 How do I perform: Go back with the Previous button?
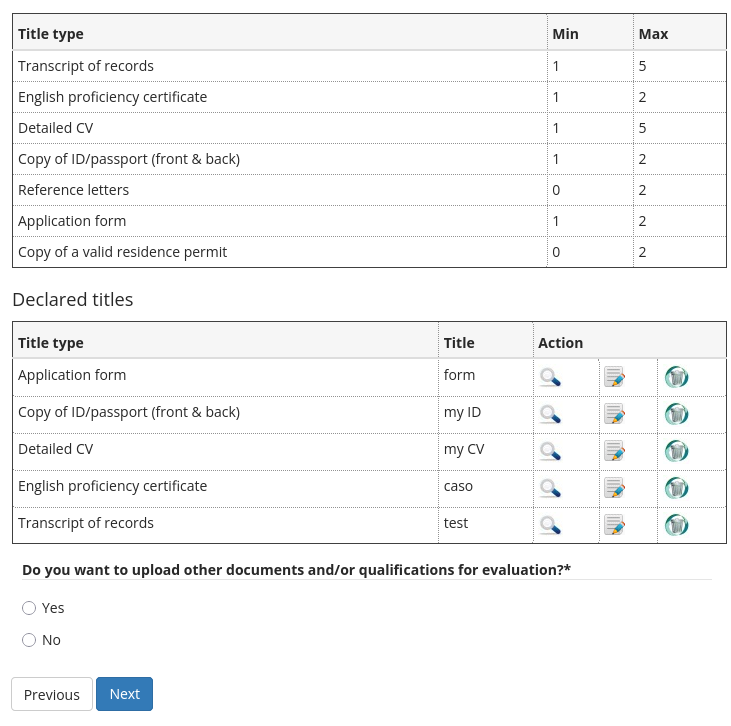[52, 694]
